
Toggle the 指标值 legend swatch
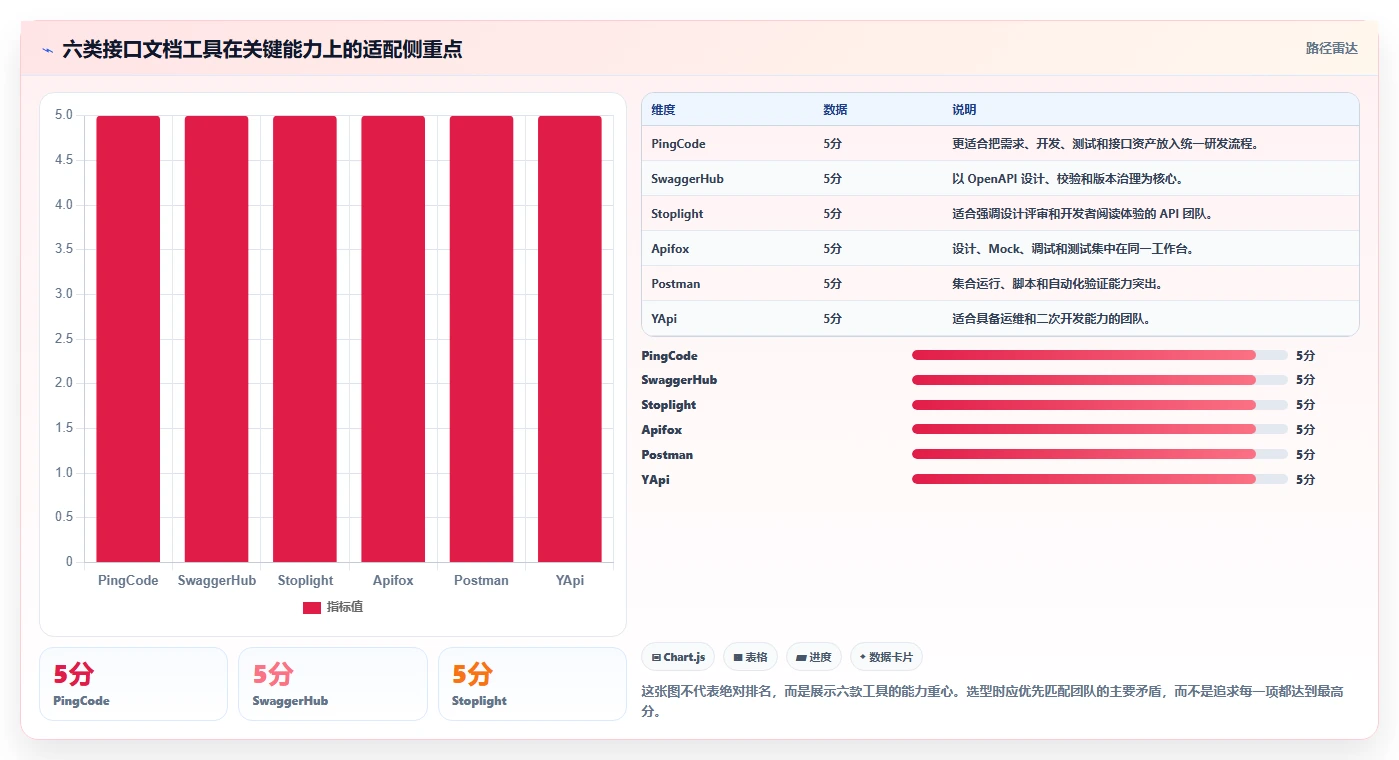click(312, 607)
